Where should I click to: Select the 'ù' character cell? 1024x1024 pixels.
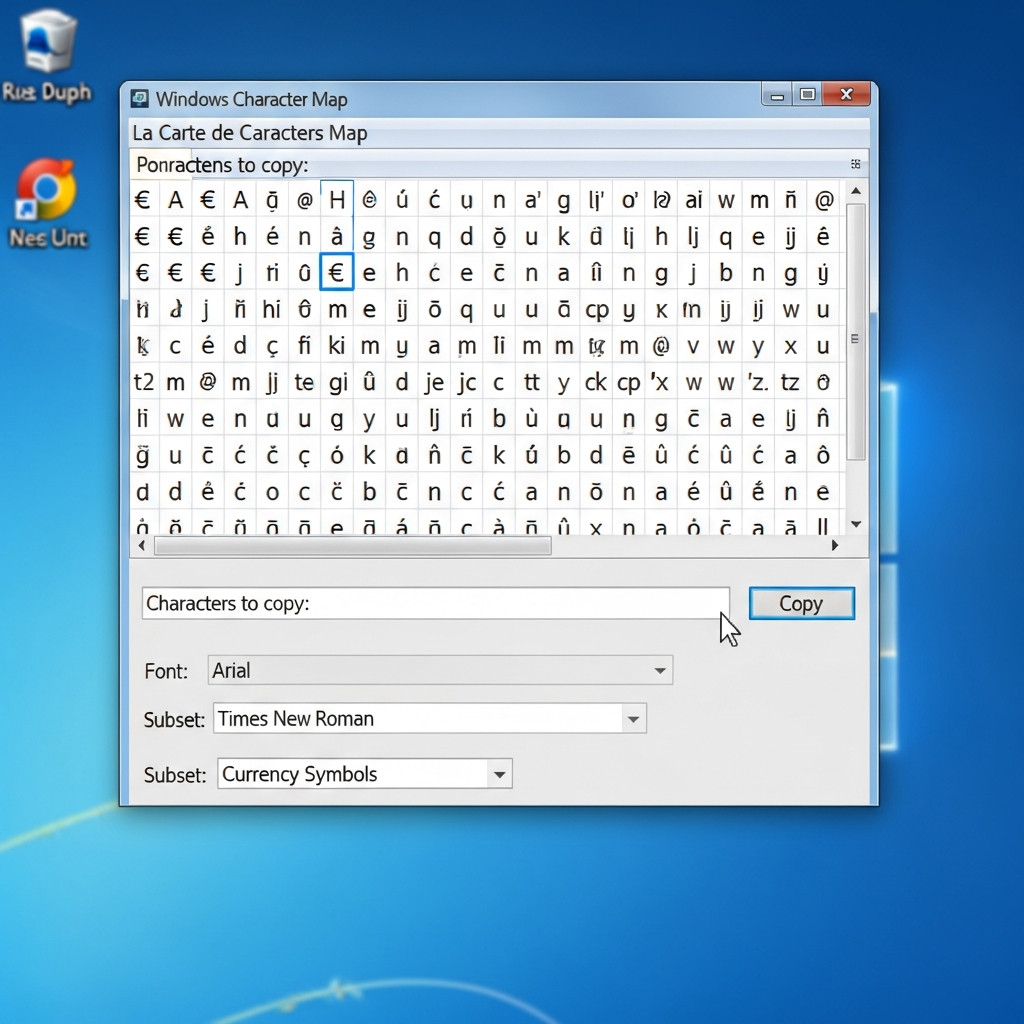(x=532, y=419)
